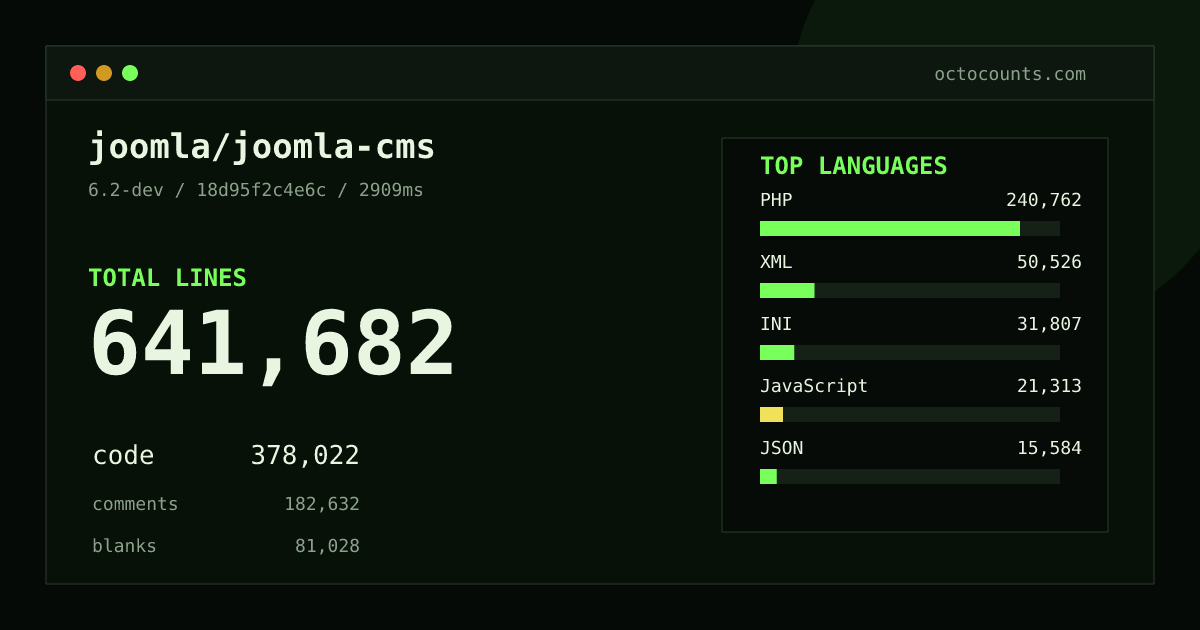Click the JSON progress bar
The height and width of the screenshot is (630, 1200).
[910, 476]
